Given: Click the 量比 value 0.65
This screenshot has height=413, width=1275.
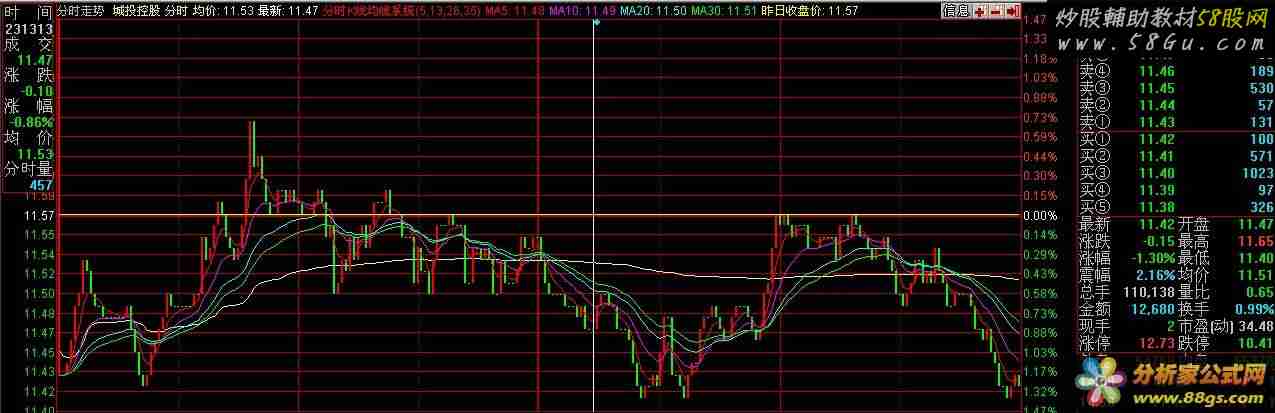Looking at the screenshot, I should pyautogui.click(x=1258, y=291).
